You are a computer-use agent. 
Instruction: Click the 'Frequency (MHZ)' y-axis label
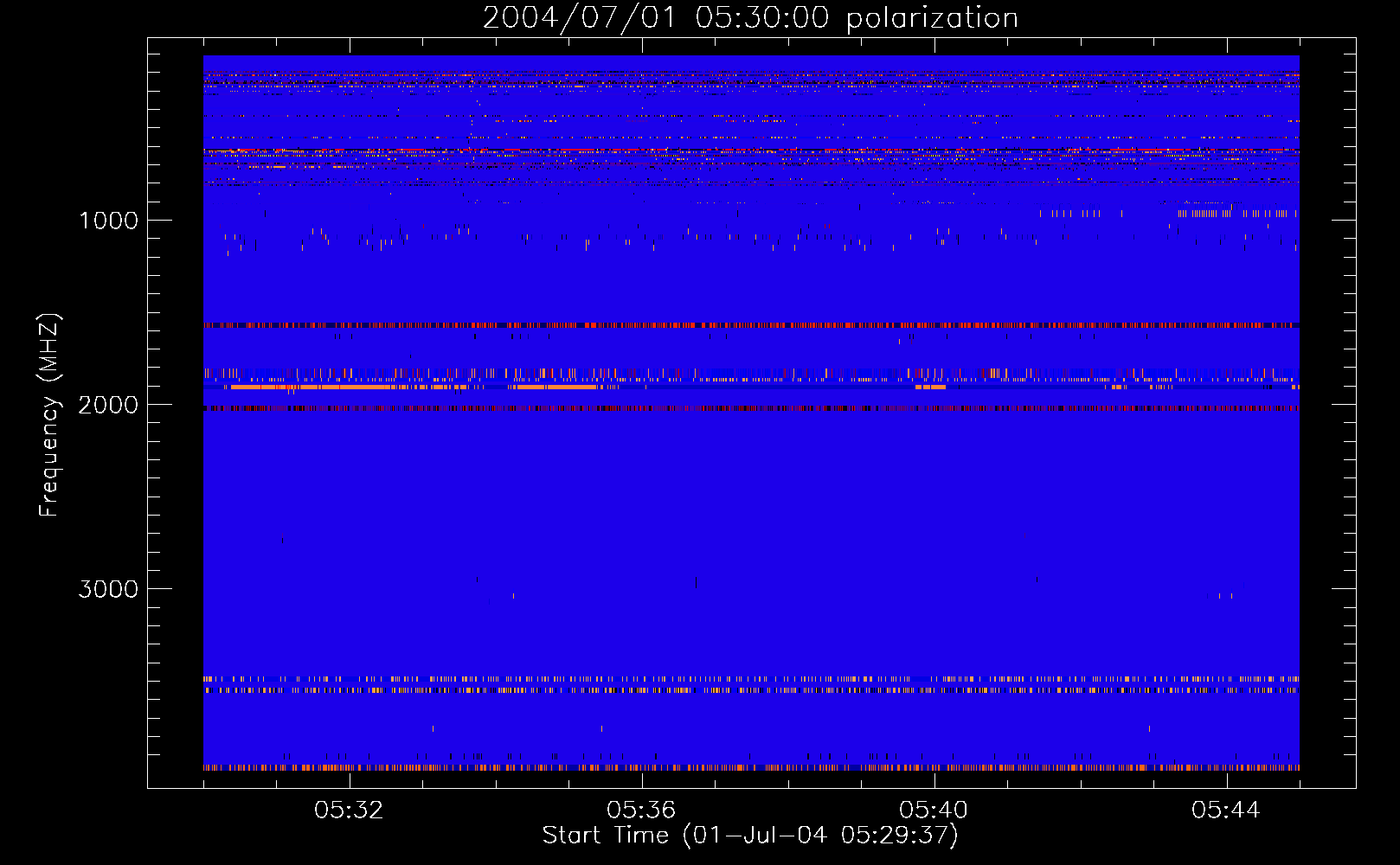point(49,415)
